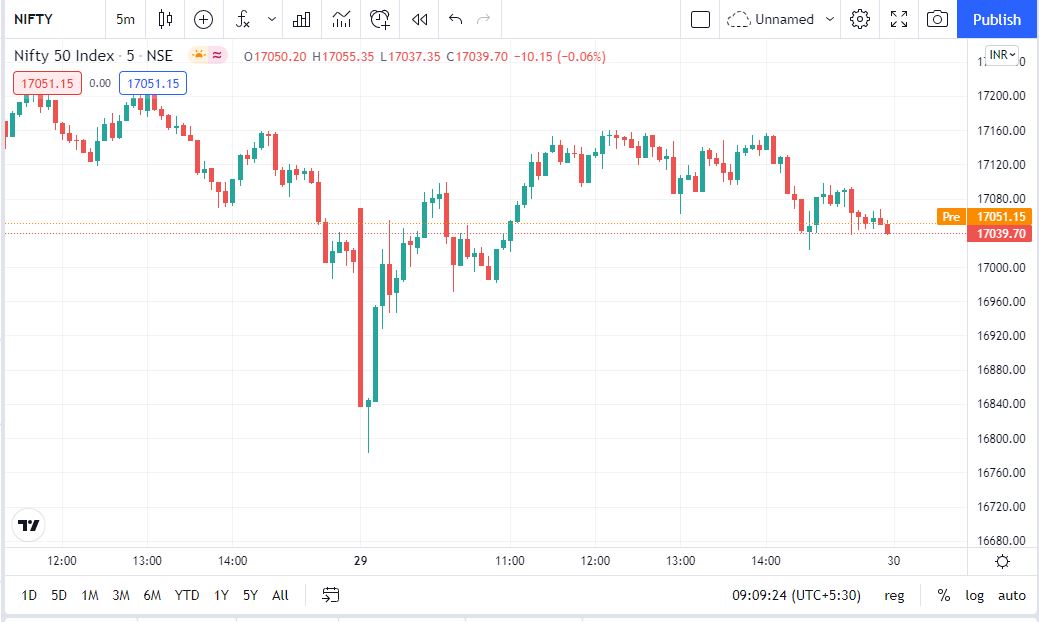
Task: Open timezone setting showing UTC+5:30
Action: 798,595
